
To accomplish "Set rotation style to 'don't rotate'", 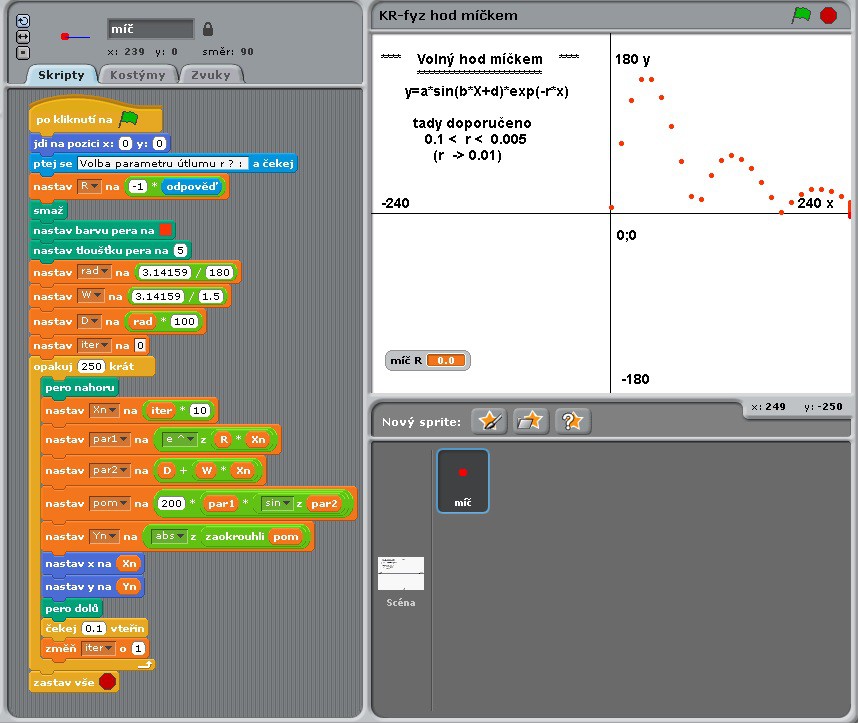I will point(23,52).
